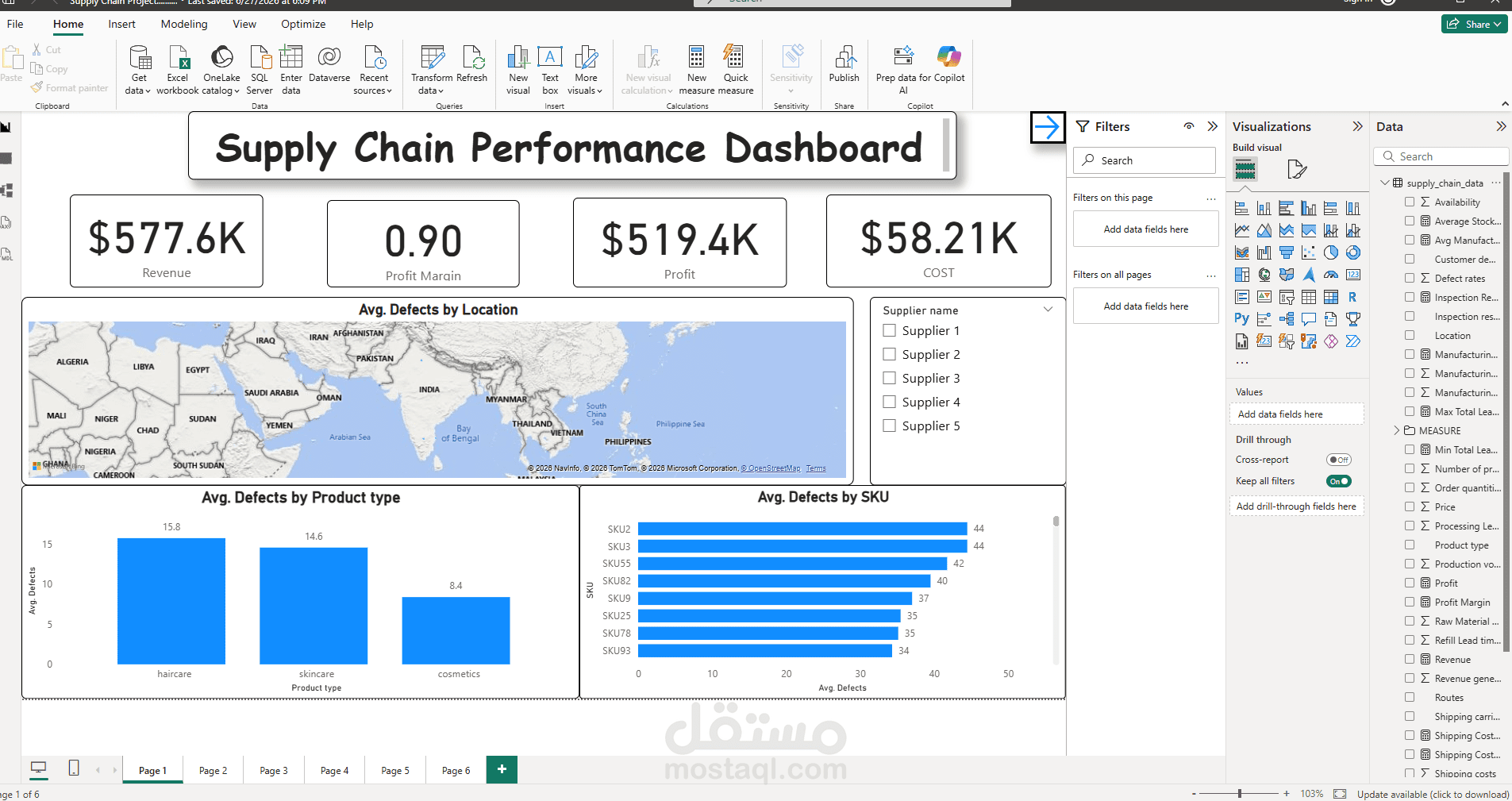1512x801 pixels.
Task: Click Update available download notice
Action: pos(1433,794)
